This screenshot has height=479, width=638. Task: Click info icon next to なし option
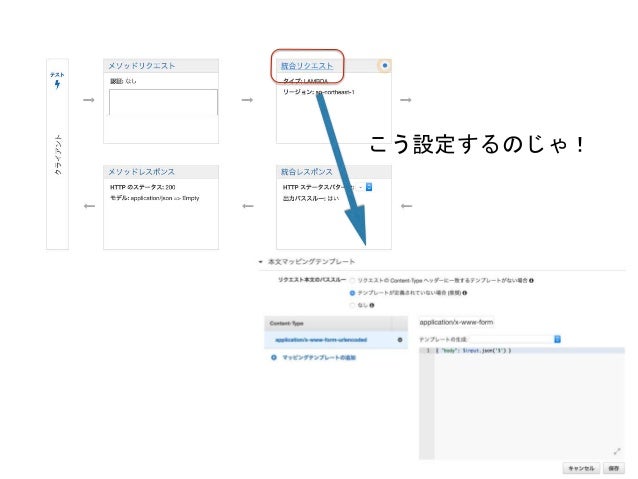(x=372, y=305)
